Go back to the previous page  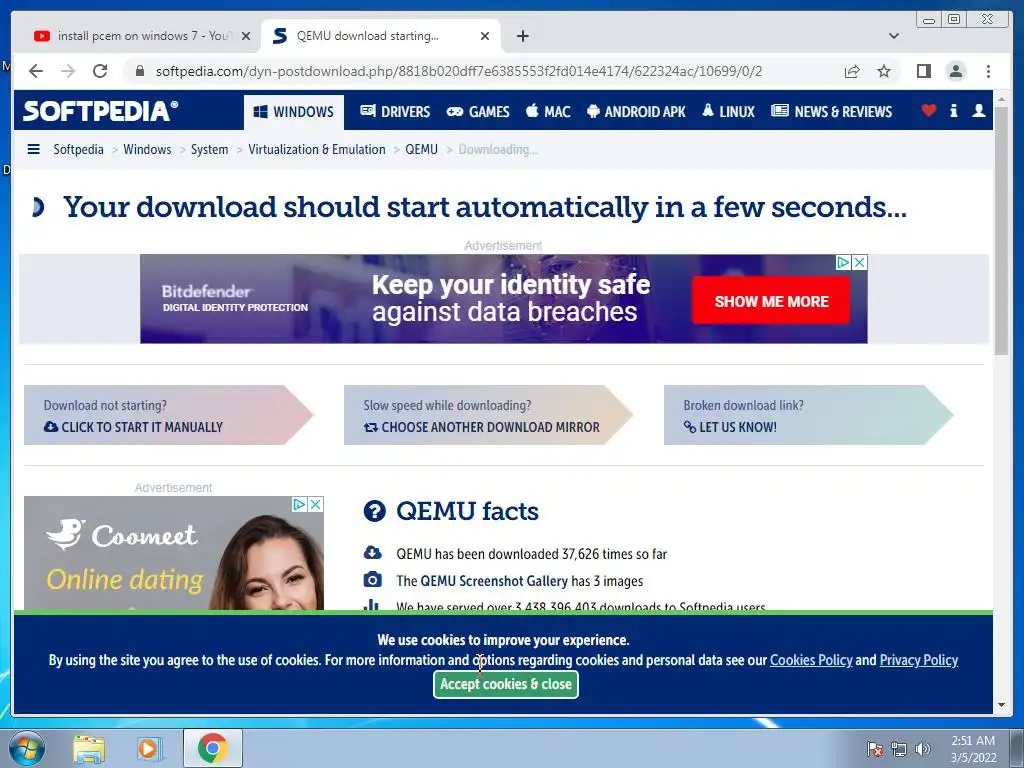click(36, 71)
